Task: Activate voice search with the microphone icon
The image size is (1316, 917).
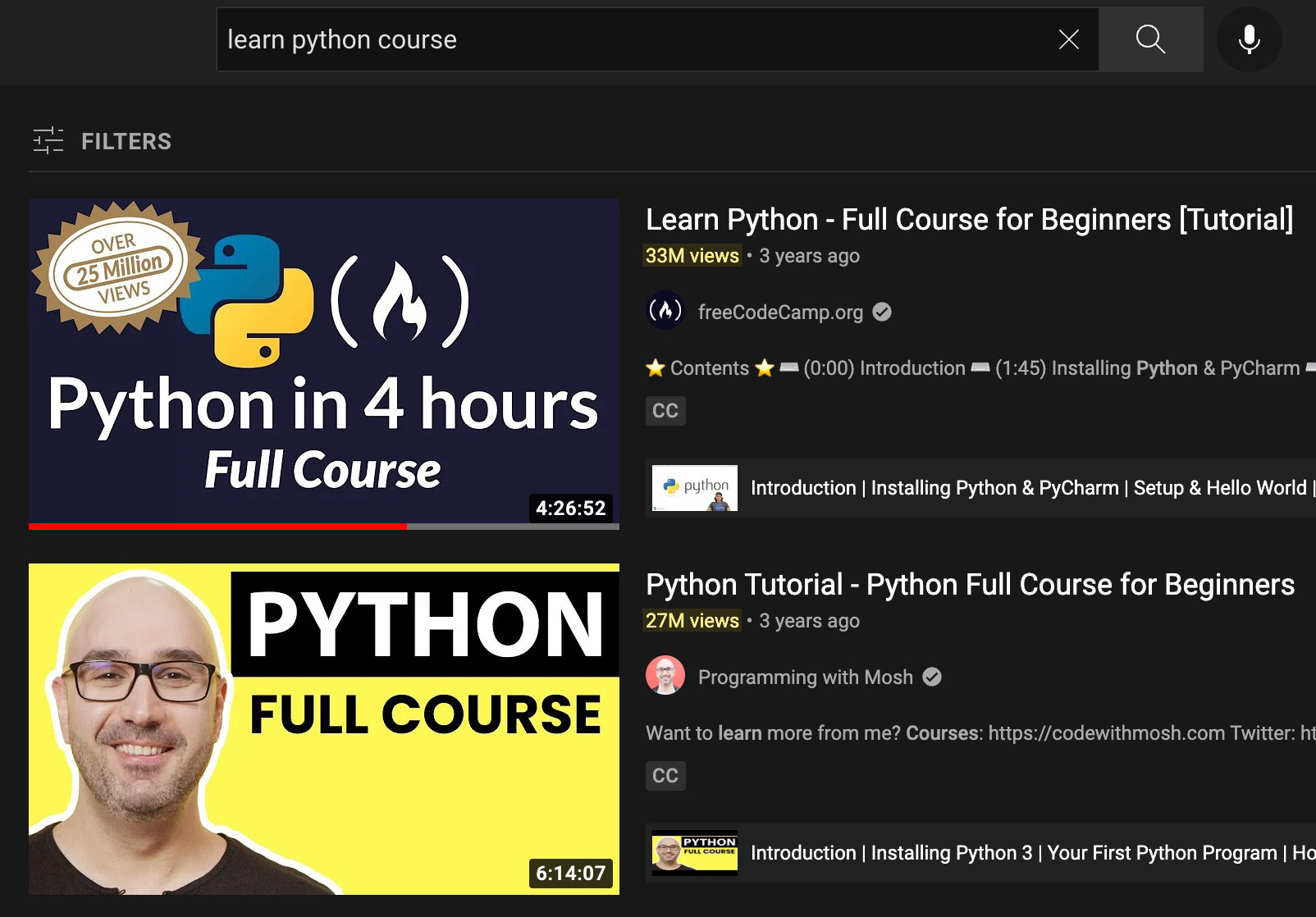Action: point(1248,39)
